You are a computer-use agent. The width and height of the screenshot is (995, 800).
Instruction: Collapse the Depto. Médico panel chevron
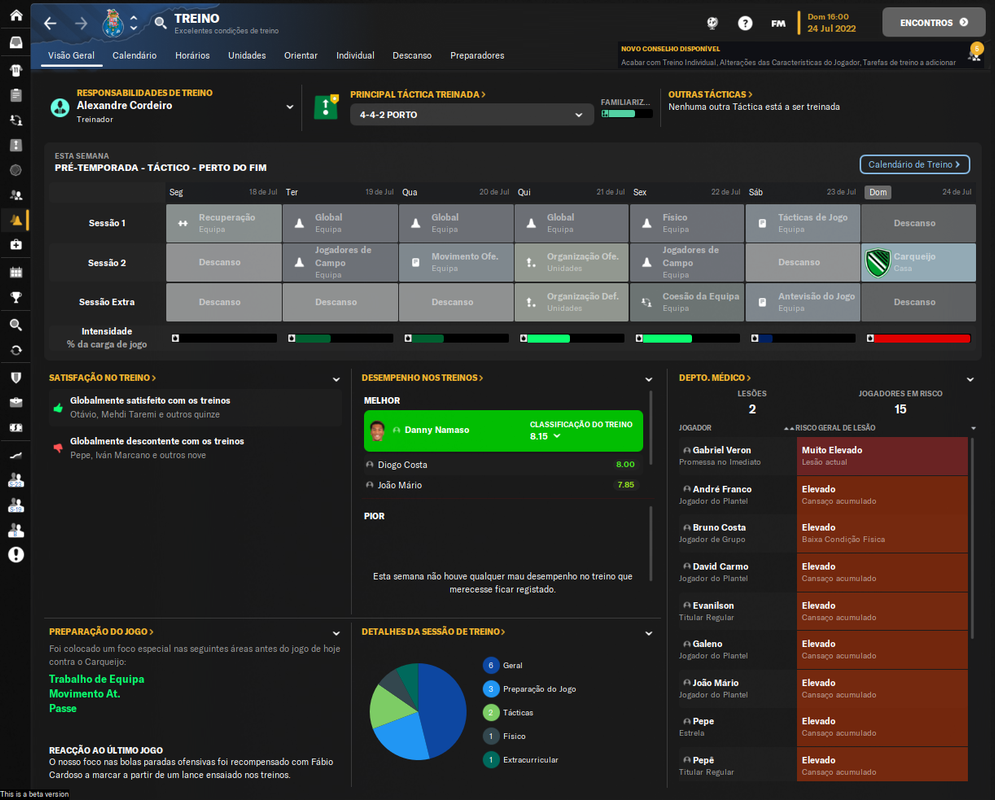click(970, 379)
